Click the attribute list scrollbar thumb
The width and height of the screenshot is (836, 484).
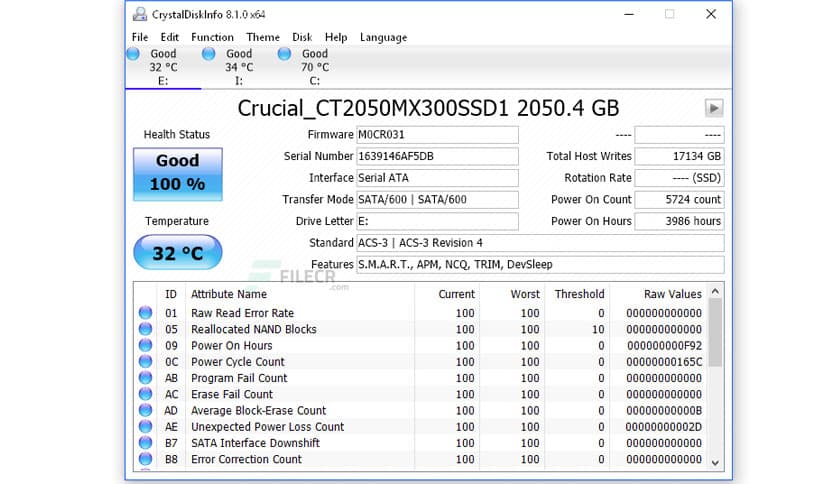click(x=715, y=333)
